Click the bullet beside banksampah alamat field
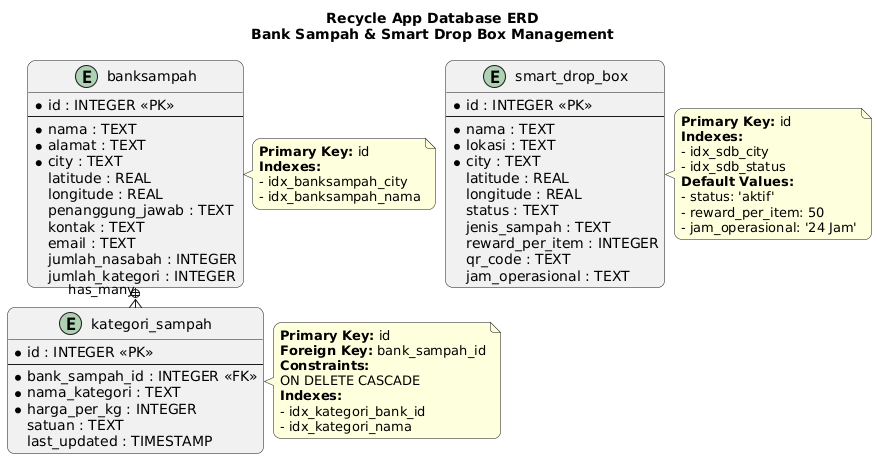This screenshot has width=877, height=459. point(38,145)
